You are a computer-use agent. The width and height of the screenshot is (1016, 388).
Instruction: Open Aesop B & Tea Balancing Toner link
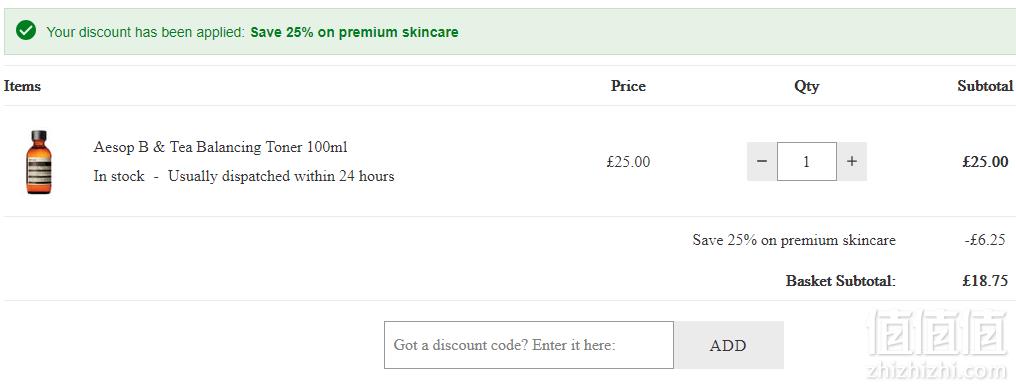tap(220, 147)
